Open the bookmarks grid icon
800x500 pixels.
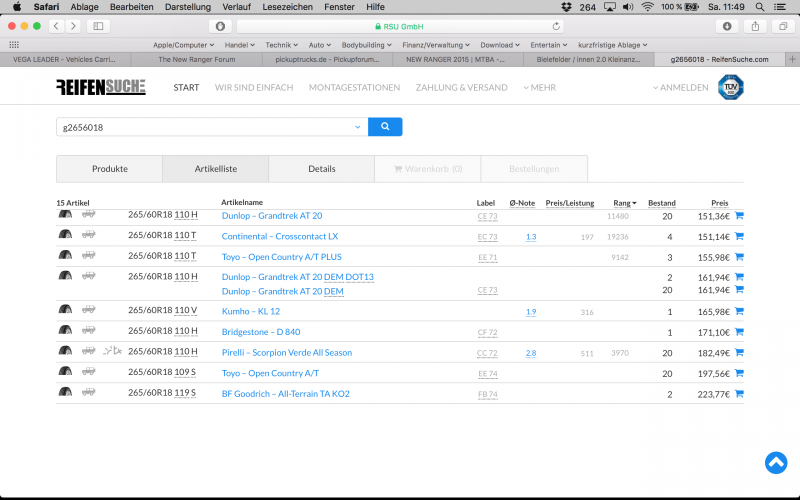click(x=14, y=45)
